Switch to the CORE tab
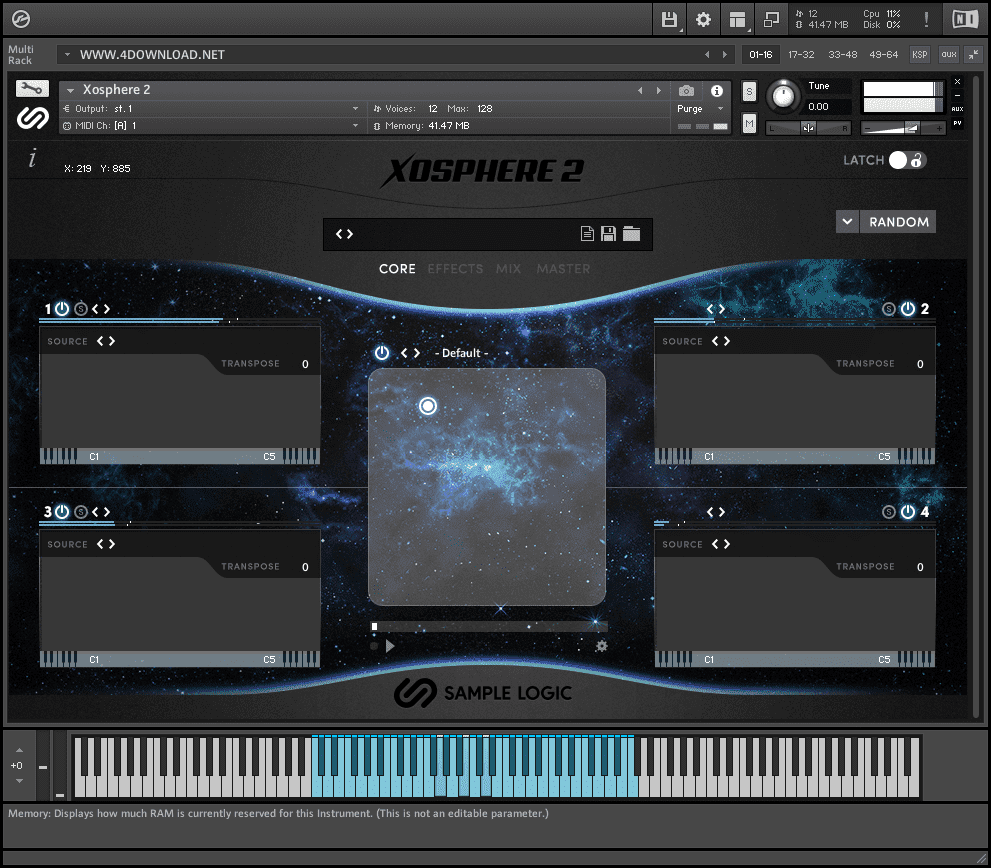This screenshot has height=868, width=991. pyautogui.click(x=397, y=269)
